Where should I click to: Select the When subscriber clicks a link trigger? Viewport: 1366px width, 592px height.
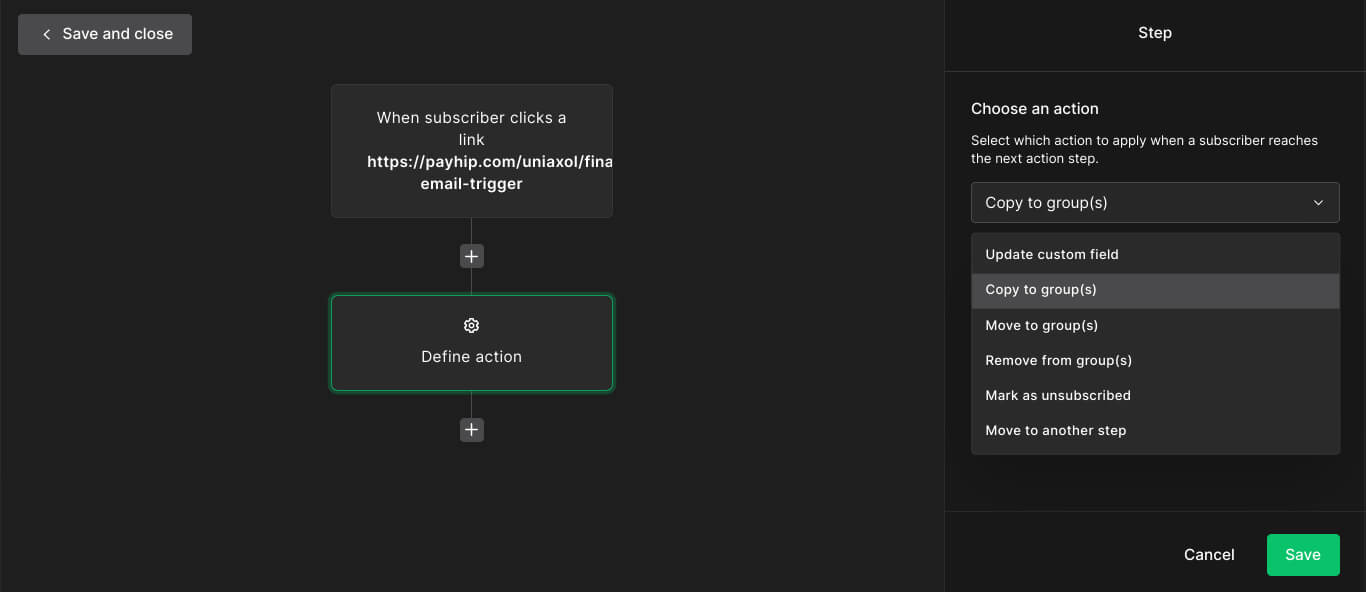coord(472,151)
